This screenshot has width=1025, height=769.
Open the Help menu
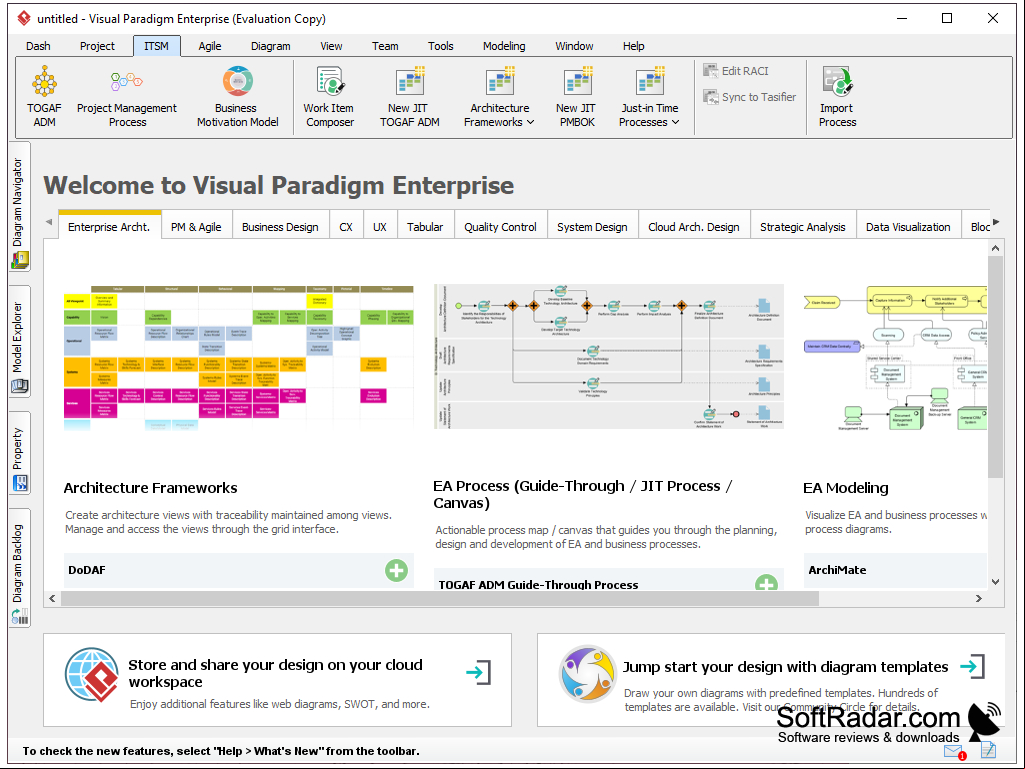(633, 46)
